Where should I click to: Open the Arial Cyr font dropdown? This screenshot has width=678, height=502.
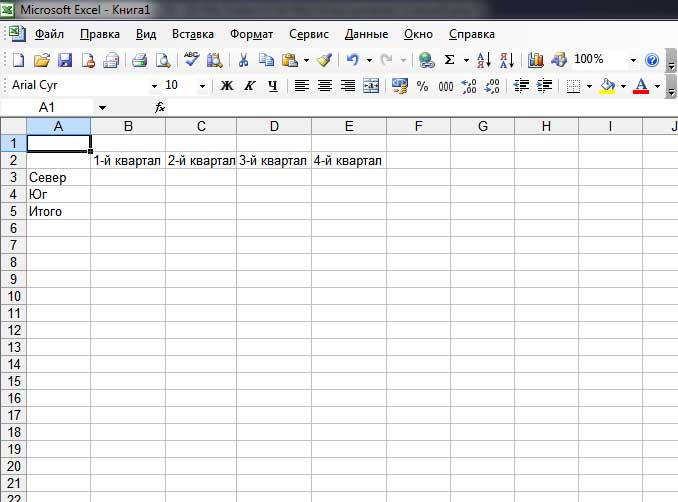(154, 86)
